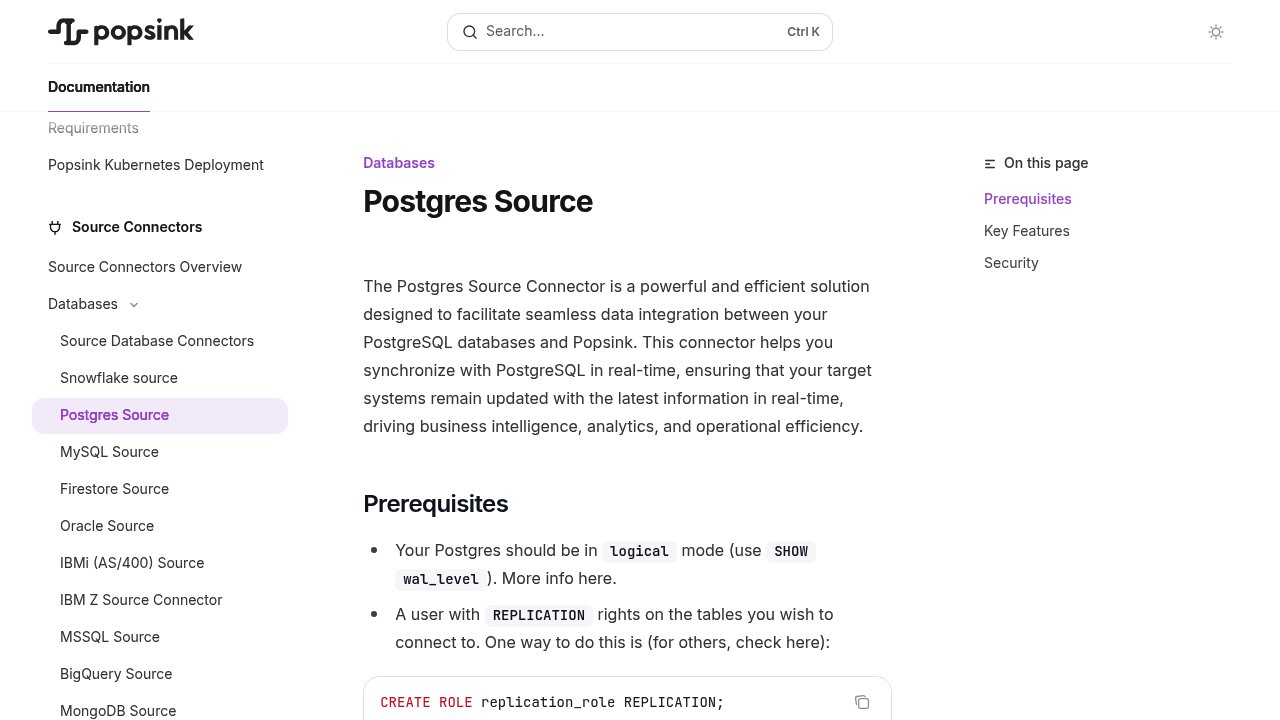Collapse the Databases sidebar section

click(134, 304)
